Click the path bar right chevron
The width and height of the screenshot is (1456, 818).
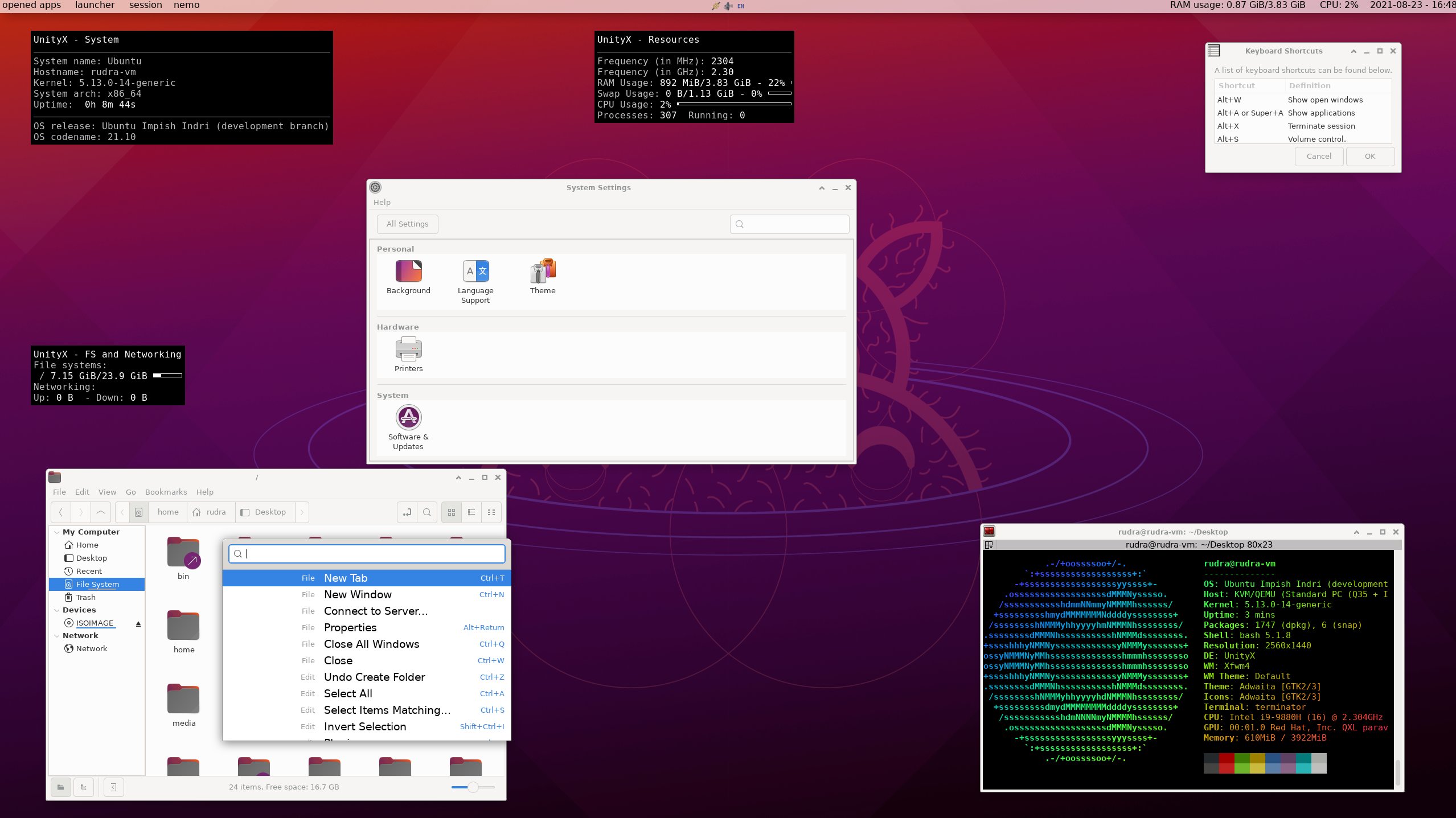[302, 512]
